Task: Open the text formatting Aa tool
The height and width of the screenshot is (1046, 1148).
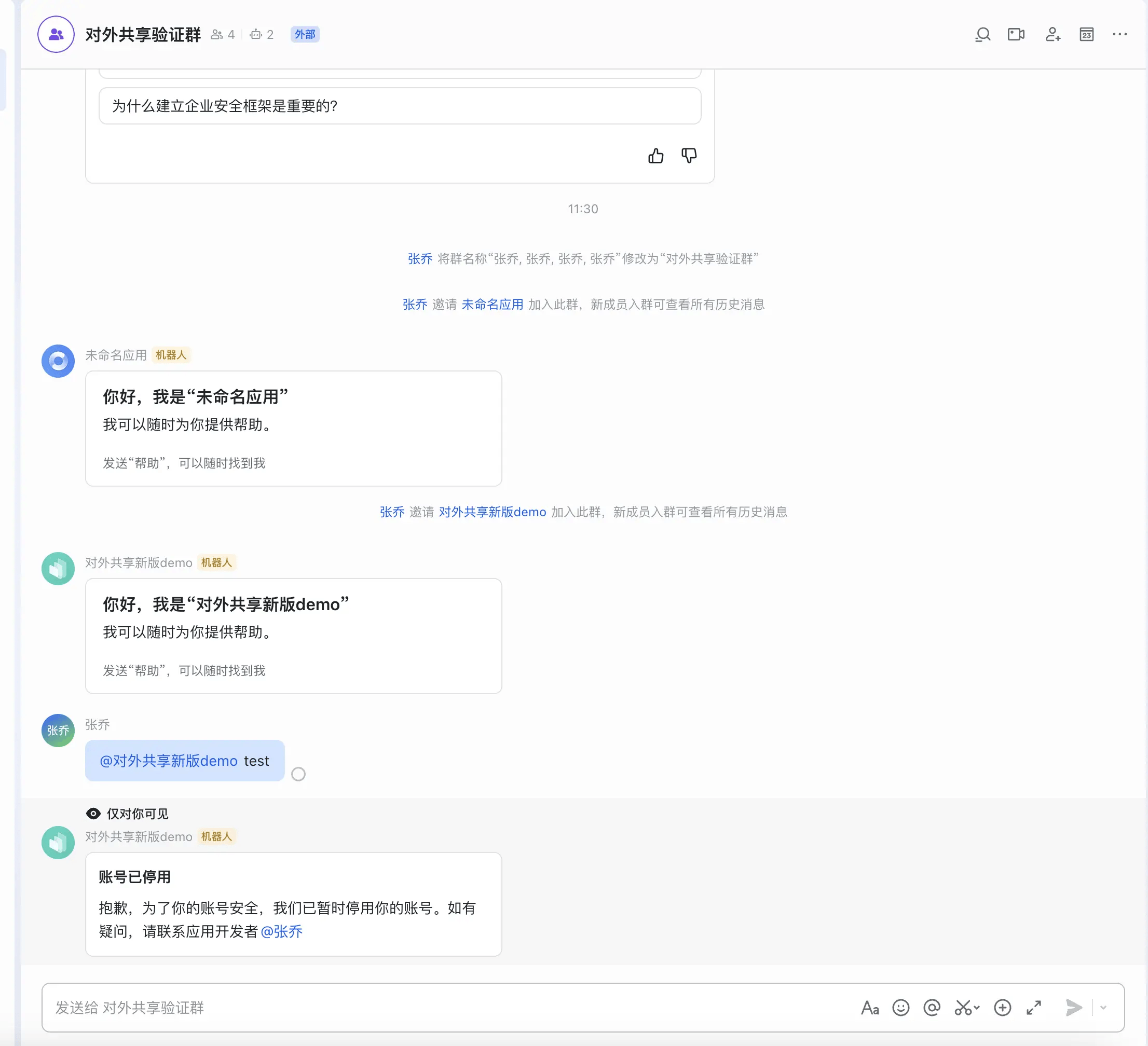Action: click(x=869, y=1008)
